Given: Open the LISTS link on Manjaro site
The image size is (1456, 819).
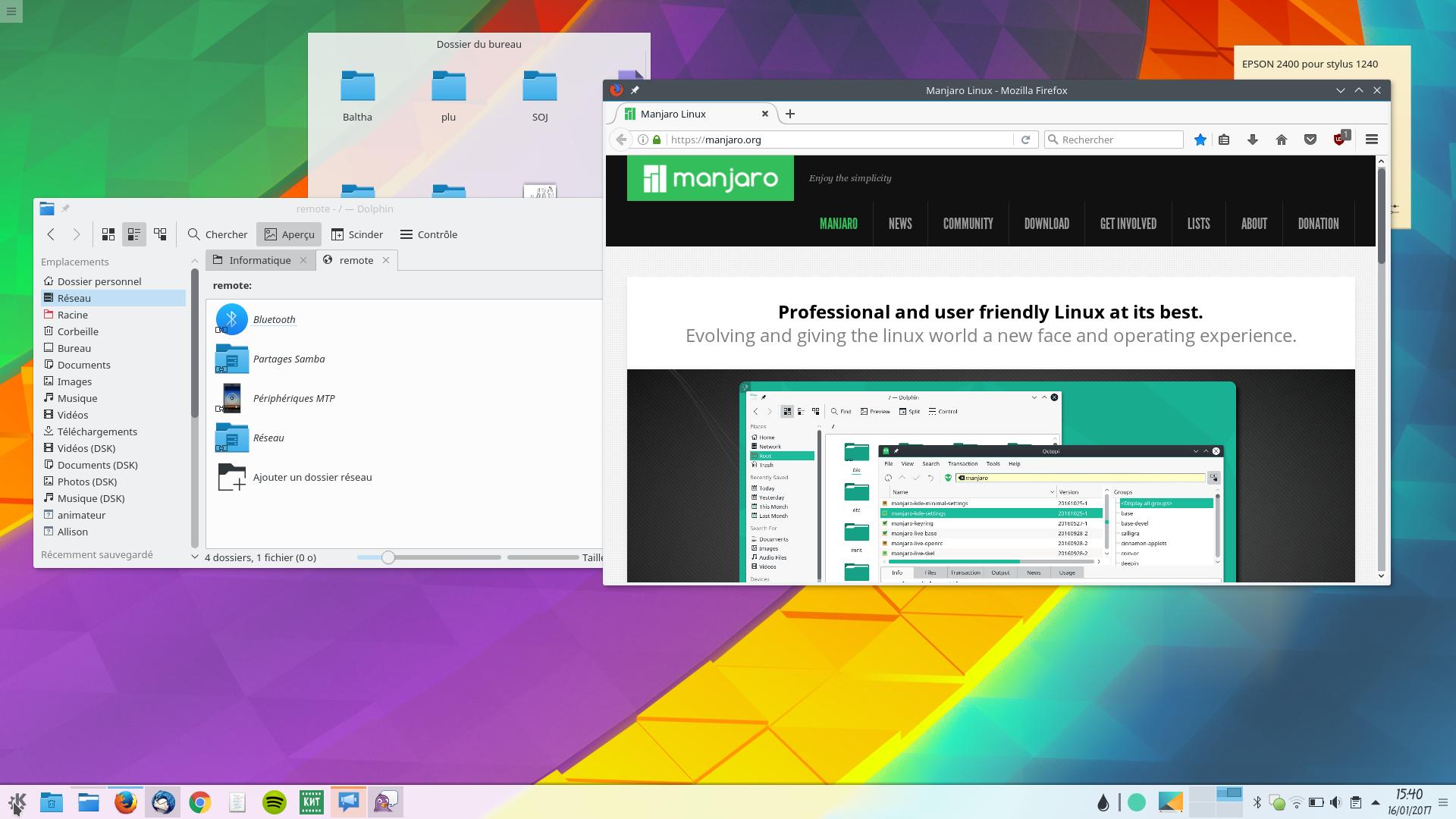Looking at the screenshot, I should (x=1198, y=224).
